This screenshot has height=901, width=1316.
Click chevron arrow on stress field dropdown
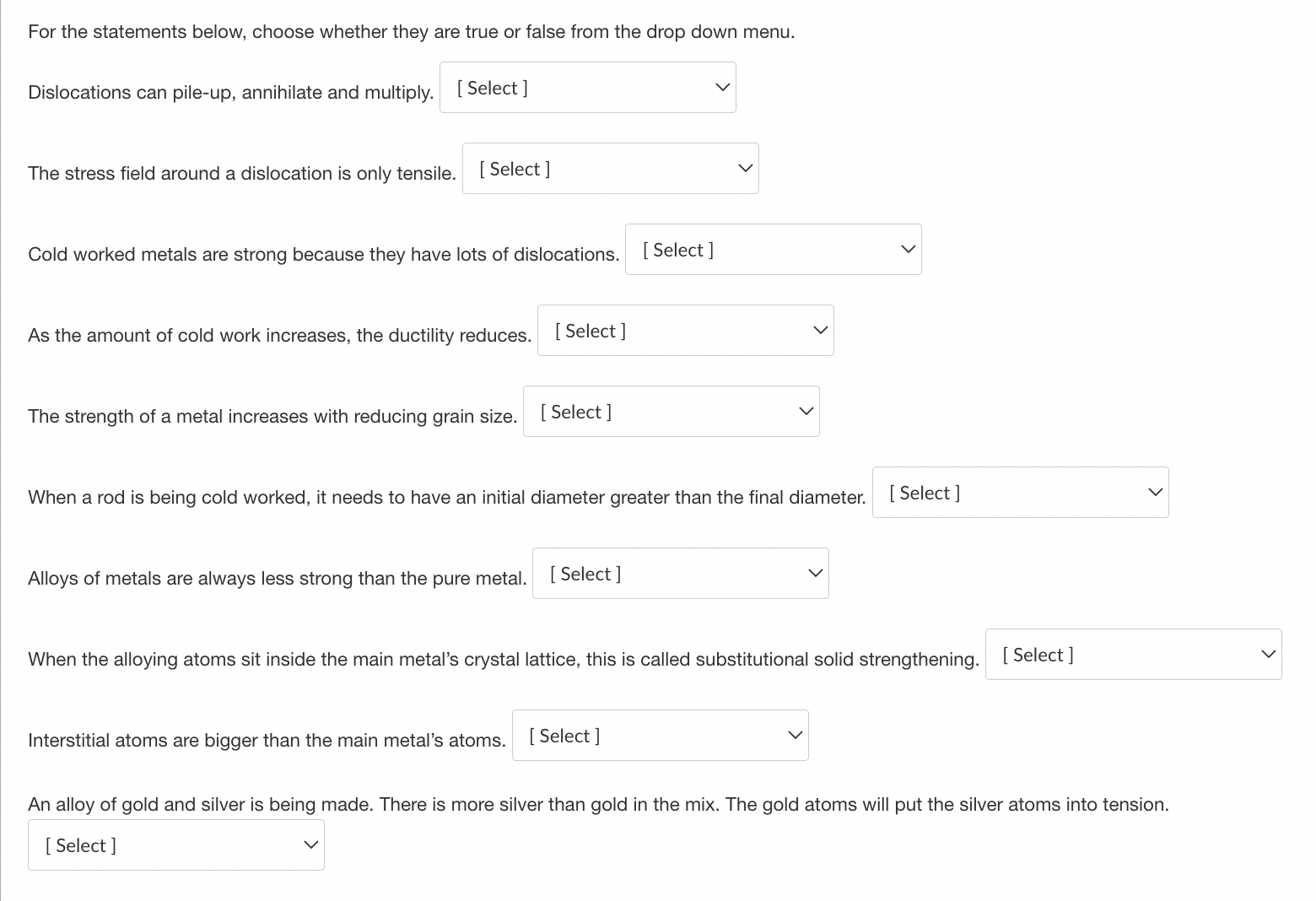coord(745,168)
